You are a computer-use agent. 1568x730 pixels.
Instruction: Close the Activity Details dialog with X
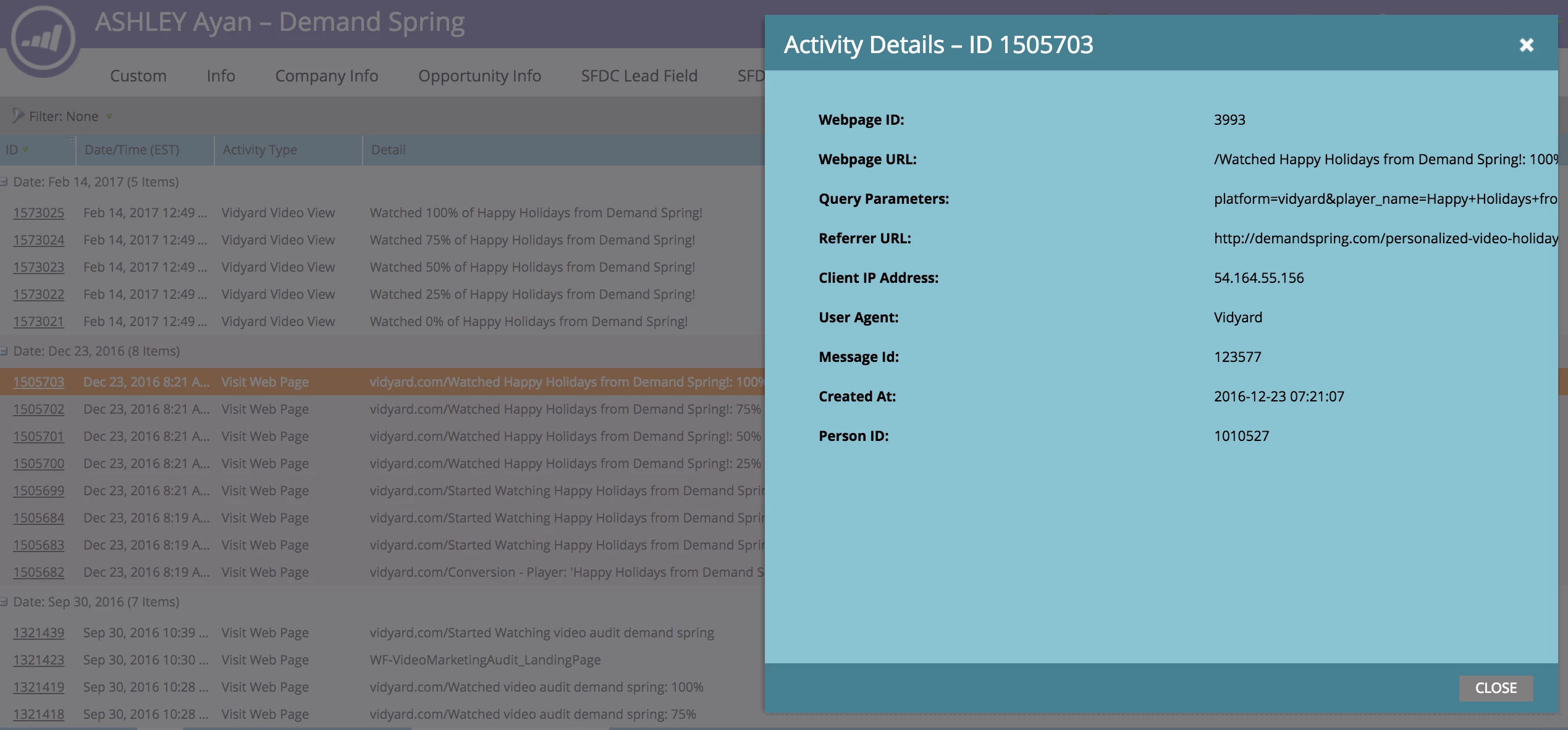[x=1526, y=45]
